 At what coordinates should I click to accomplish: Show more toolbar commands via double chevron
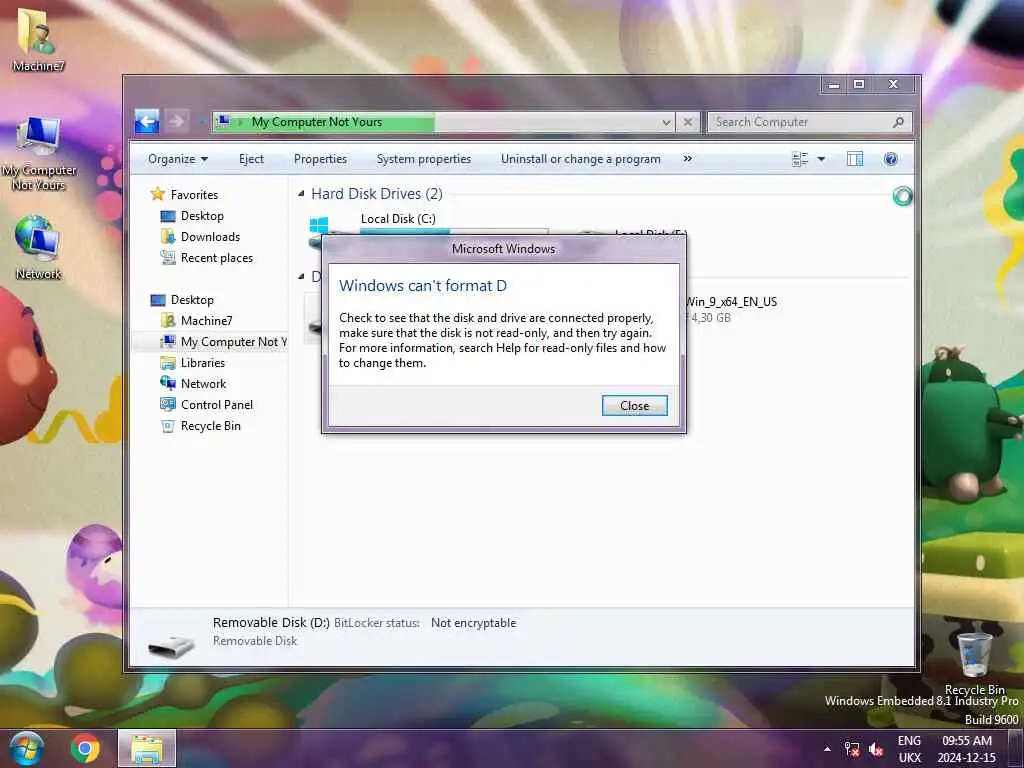click(x=688, y=159)
